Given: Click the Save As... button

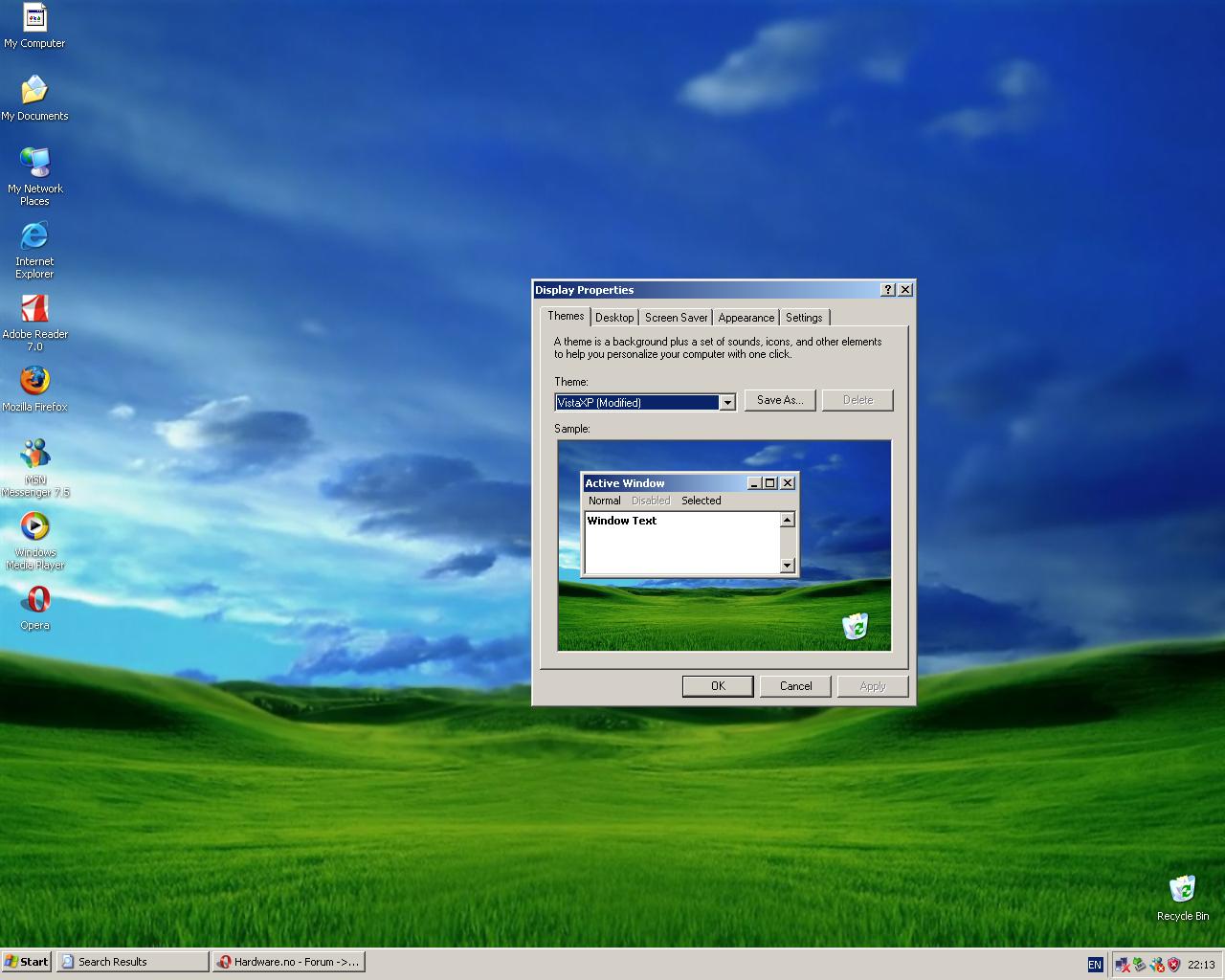Looking at the screenshot, I should pos(780,400).
